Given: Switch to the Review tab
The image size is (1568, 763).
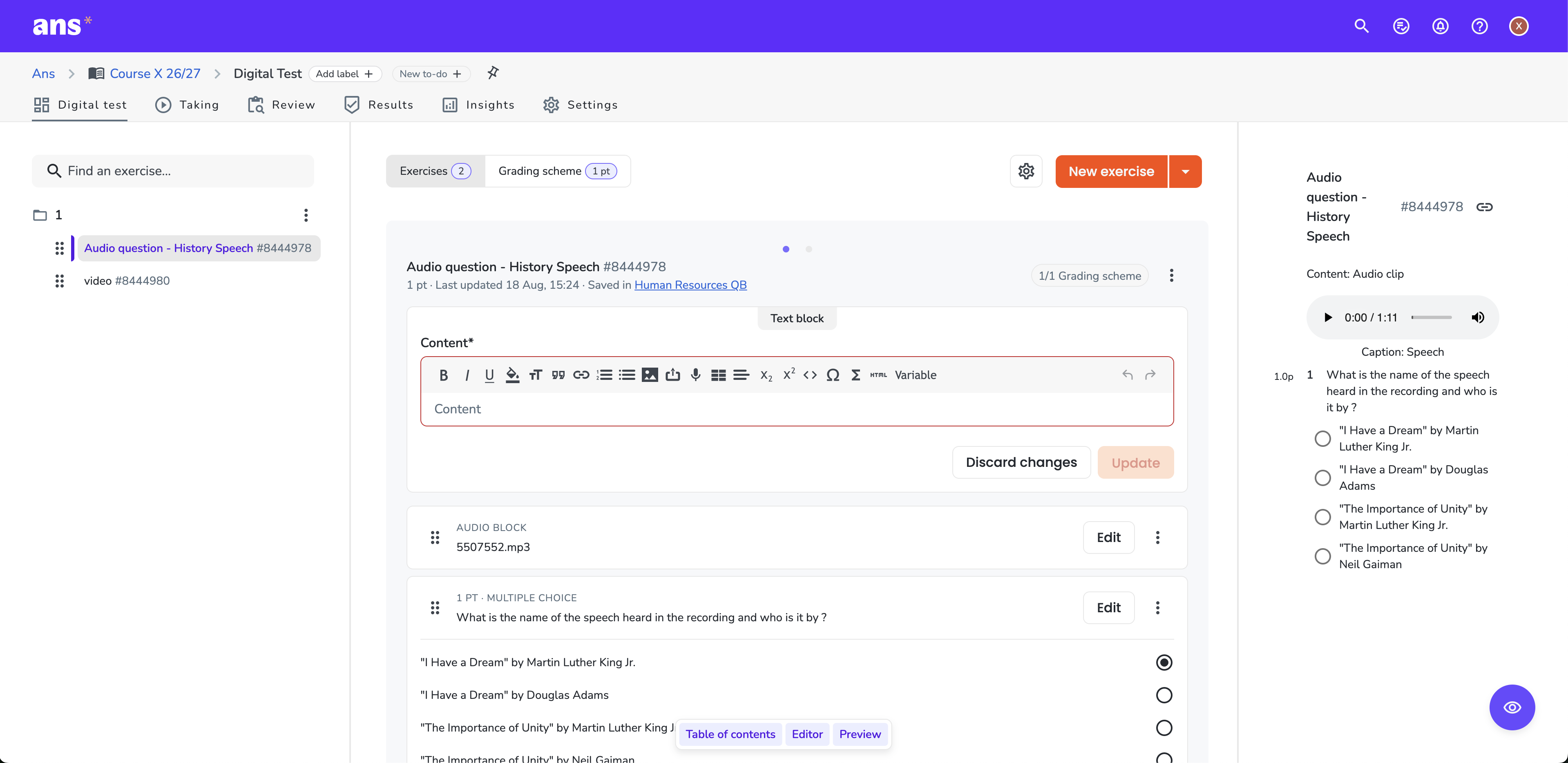Looking at the screenshot, I should click(281, 105).
